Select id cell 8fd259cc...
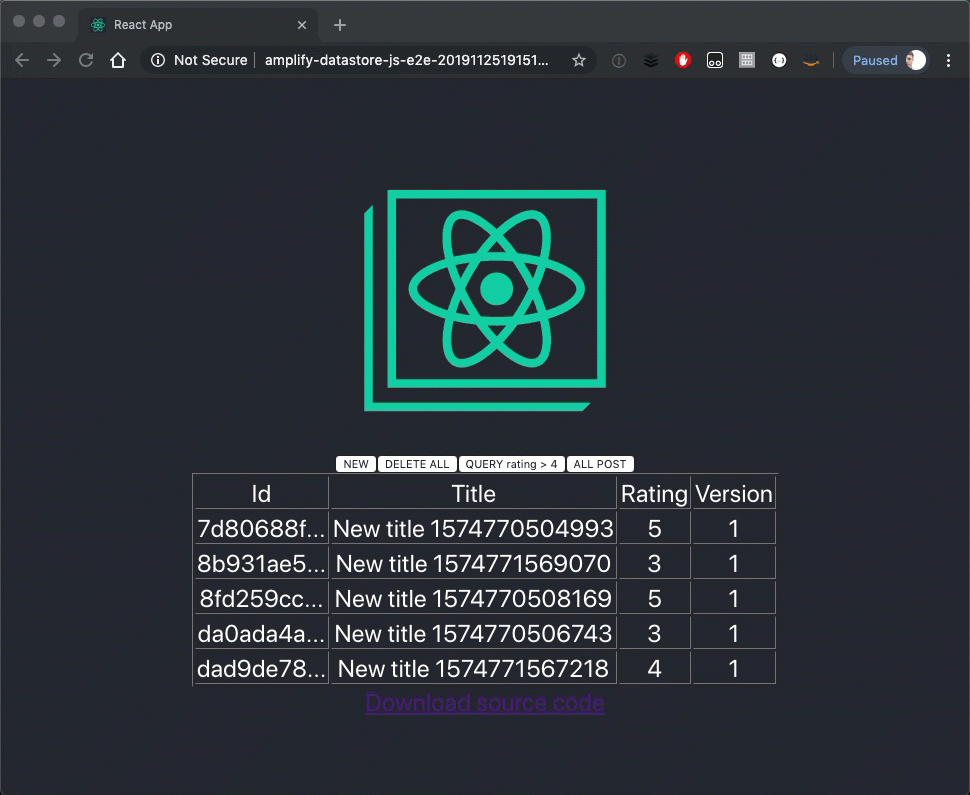This screenshot has width=970, height=795. pyautogui.click(x=261, y=599)
